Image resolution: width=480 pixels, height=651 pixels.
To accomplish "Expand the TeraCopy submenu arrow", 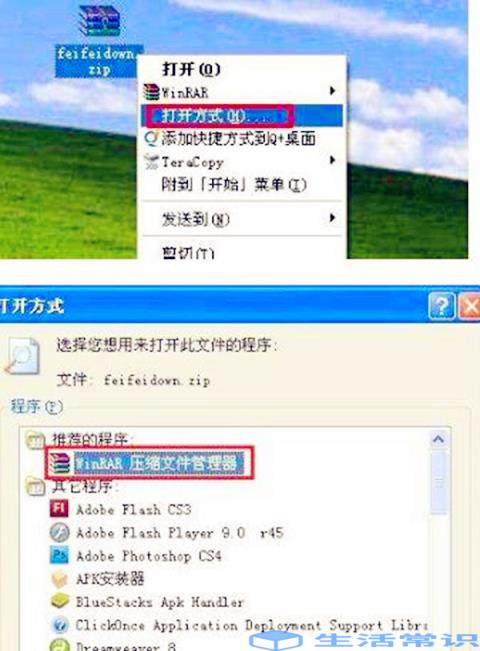I will (332, 160).
